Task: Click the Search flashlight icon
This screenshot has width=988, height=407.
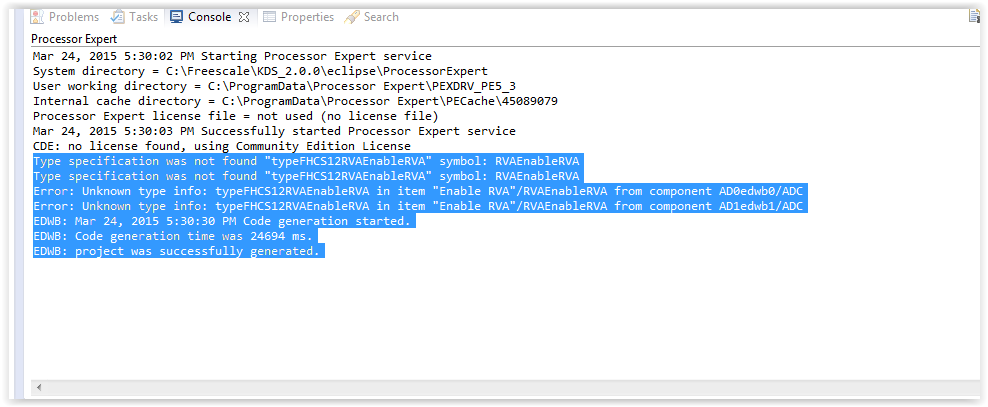Action: tap(351, 17)
